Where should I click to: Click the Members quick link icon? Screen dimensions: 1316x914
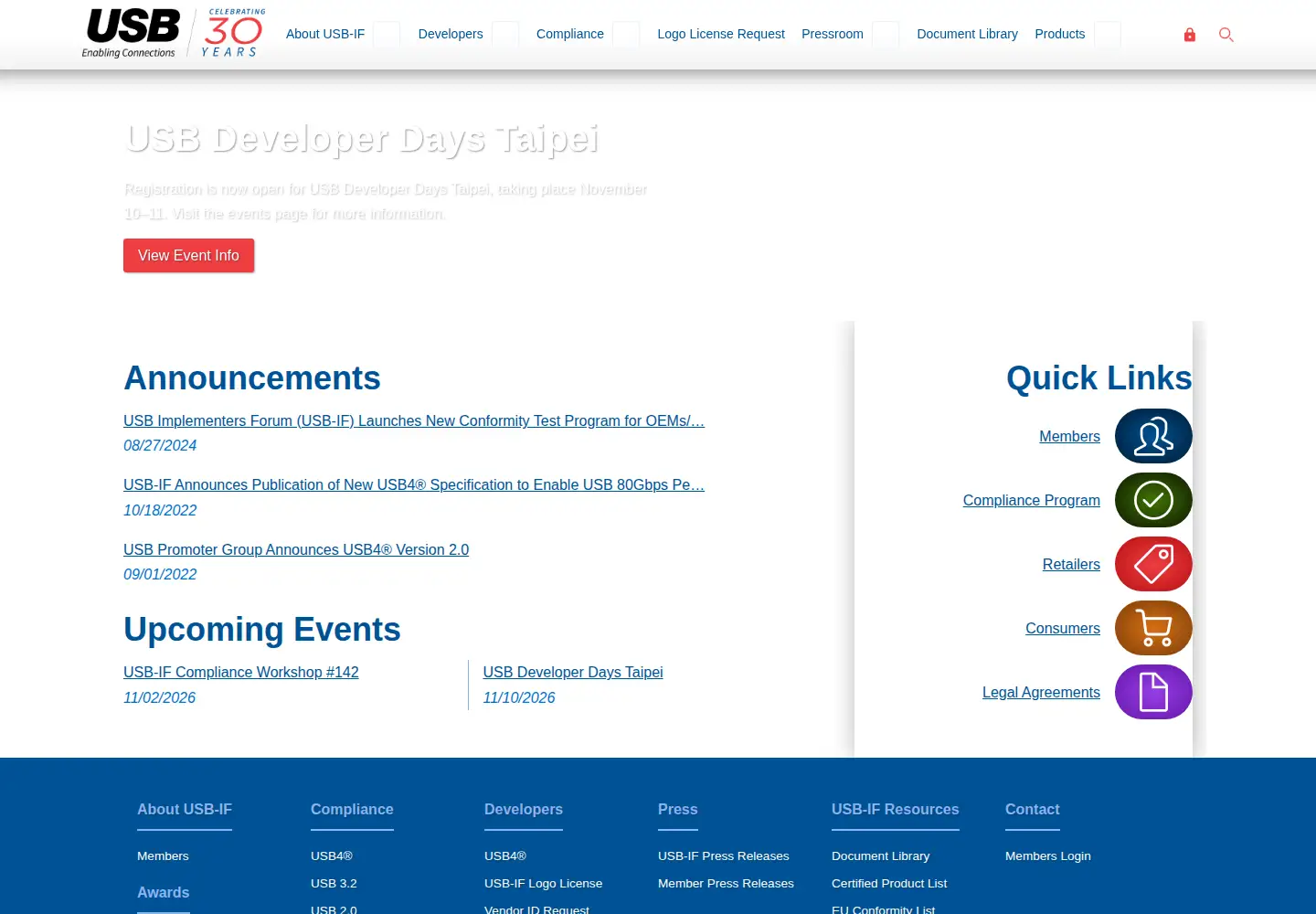(1153, 436)
